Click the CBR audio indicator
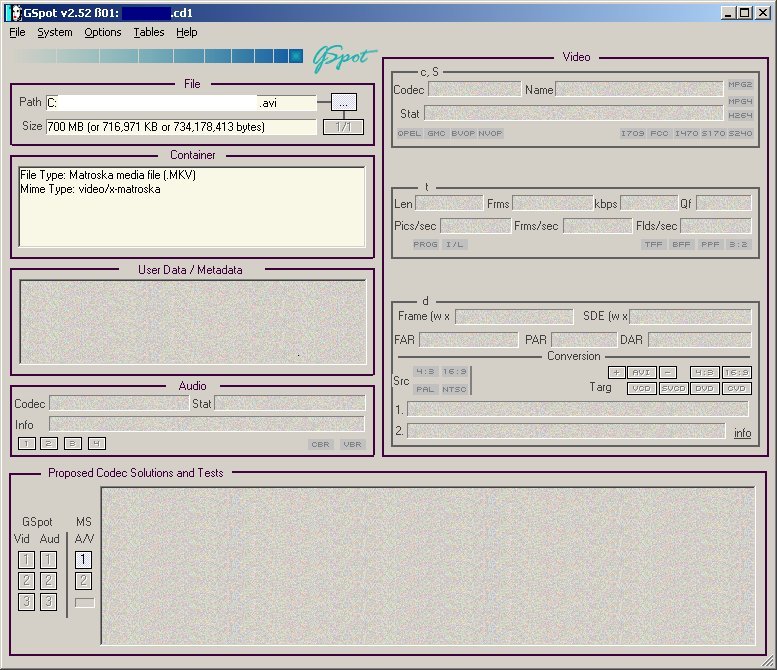Screen dimensions: 777x670 point(320,445)
